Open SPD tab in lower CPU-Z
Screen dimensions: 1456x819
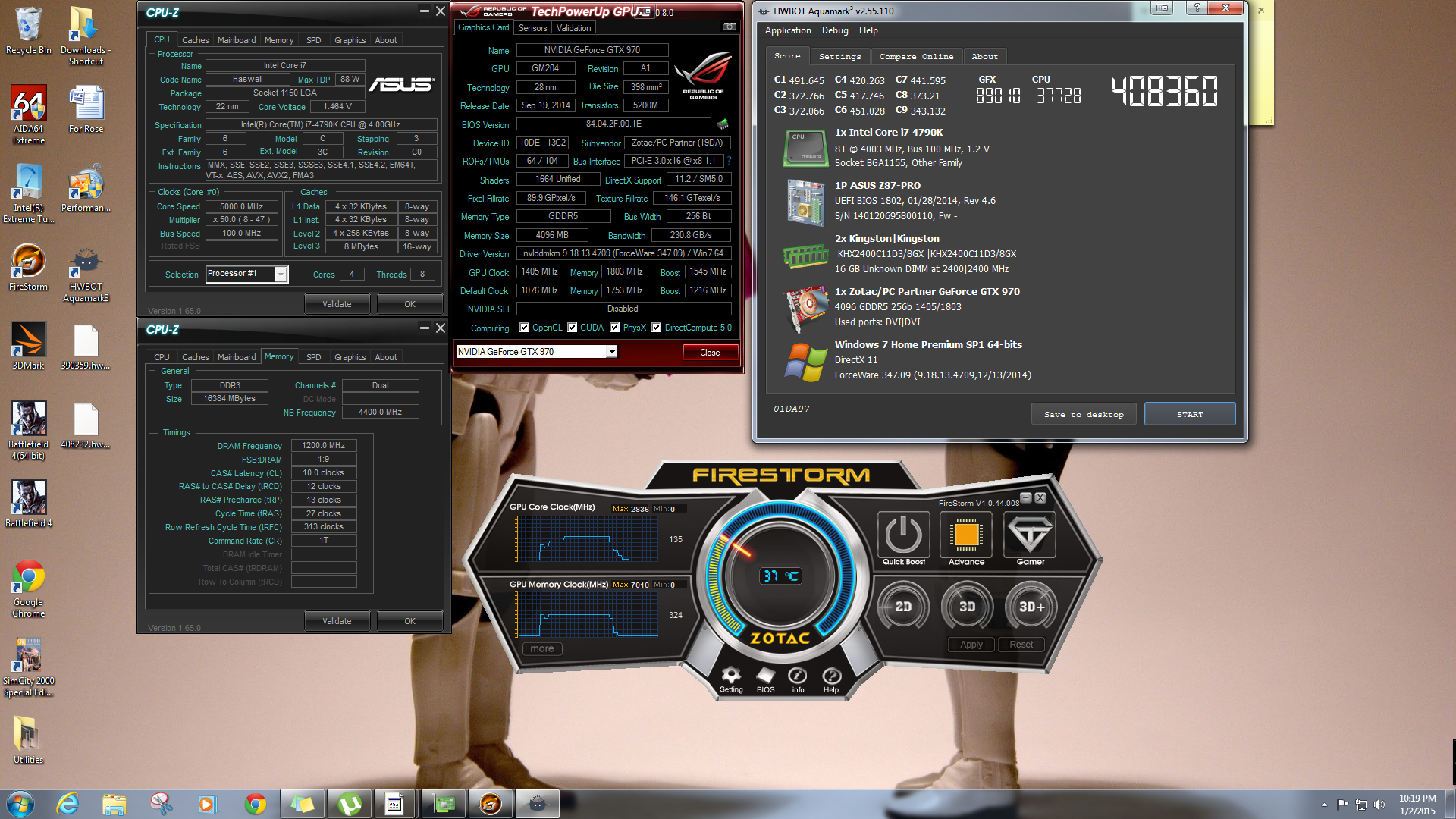pyautogui.click(x=314, y=357)
